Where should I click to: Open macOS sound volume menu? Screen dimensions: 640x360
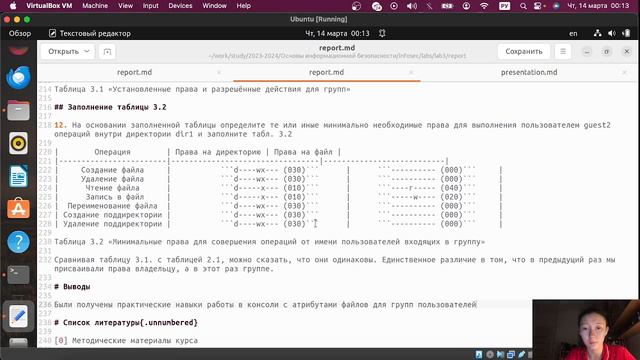(x=412, y=6)
